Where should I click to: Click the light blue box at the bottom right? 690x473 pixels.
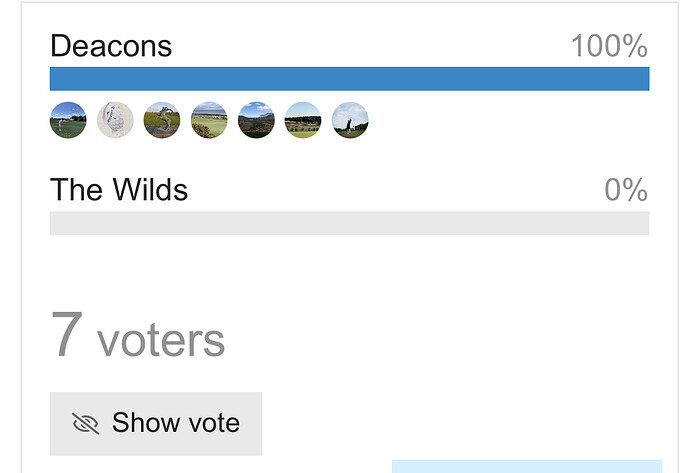[x=527, y=466]
